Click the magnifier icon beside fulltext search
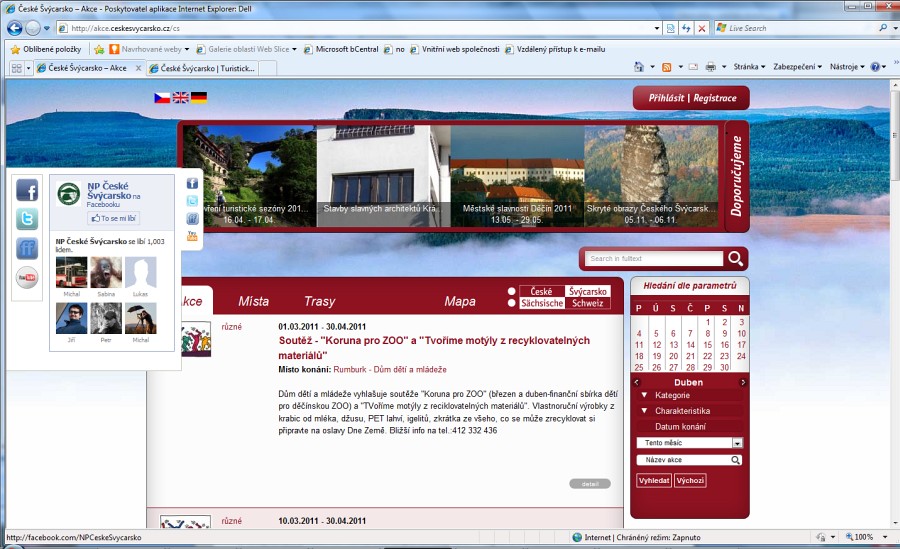 click(736, 259)
